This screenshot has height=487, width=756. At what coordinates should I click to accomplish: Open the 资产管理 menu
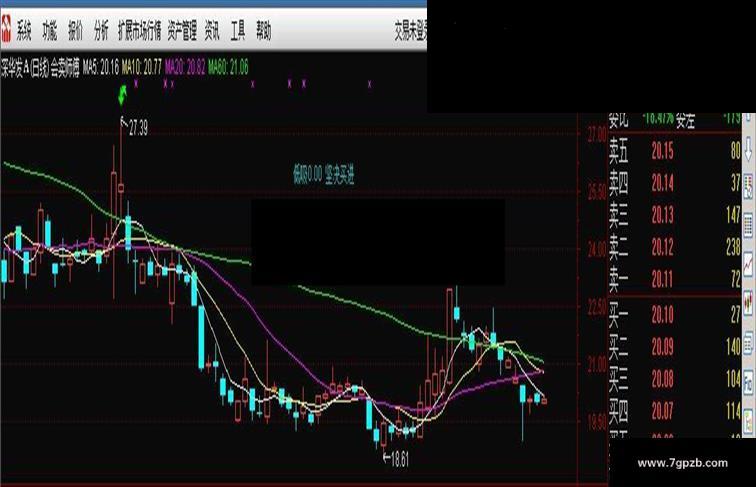pos(182,31)
